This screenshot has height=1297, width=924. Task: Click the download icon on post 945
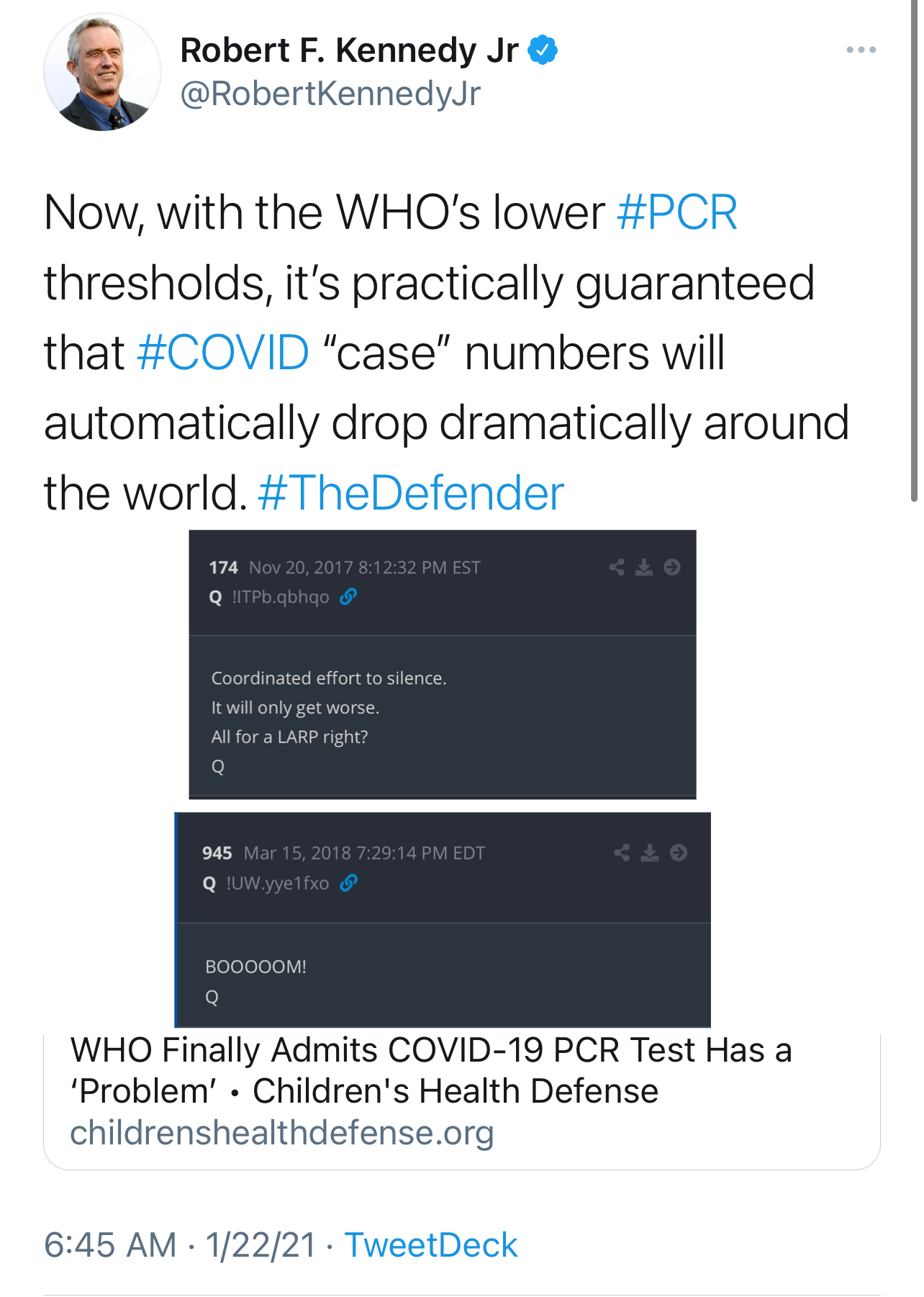[x=650, y=853]
